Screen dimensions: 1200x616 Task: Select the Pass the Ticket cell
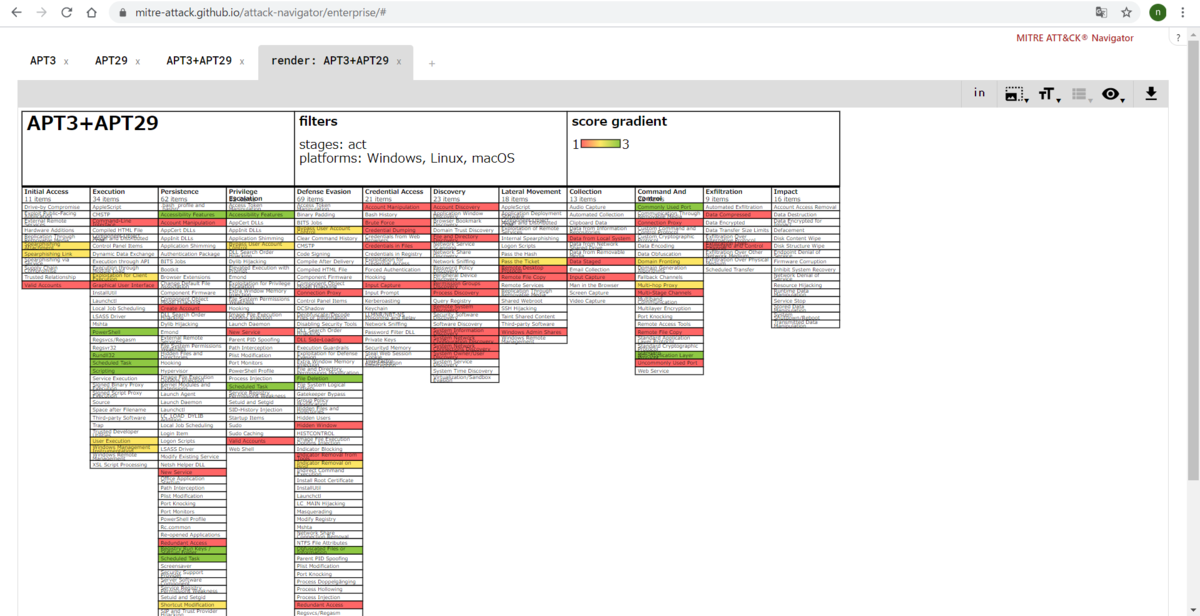tap(533, 261)
